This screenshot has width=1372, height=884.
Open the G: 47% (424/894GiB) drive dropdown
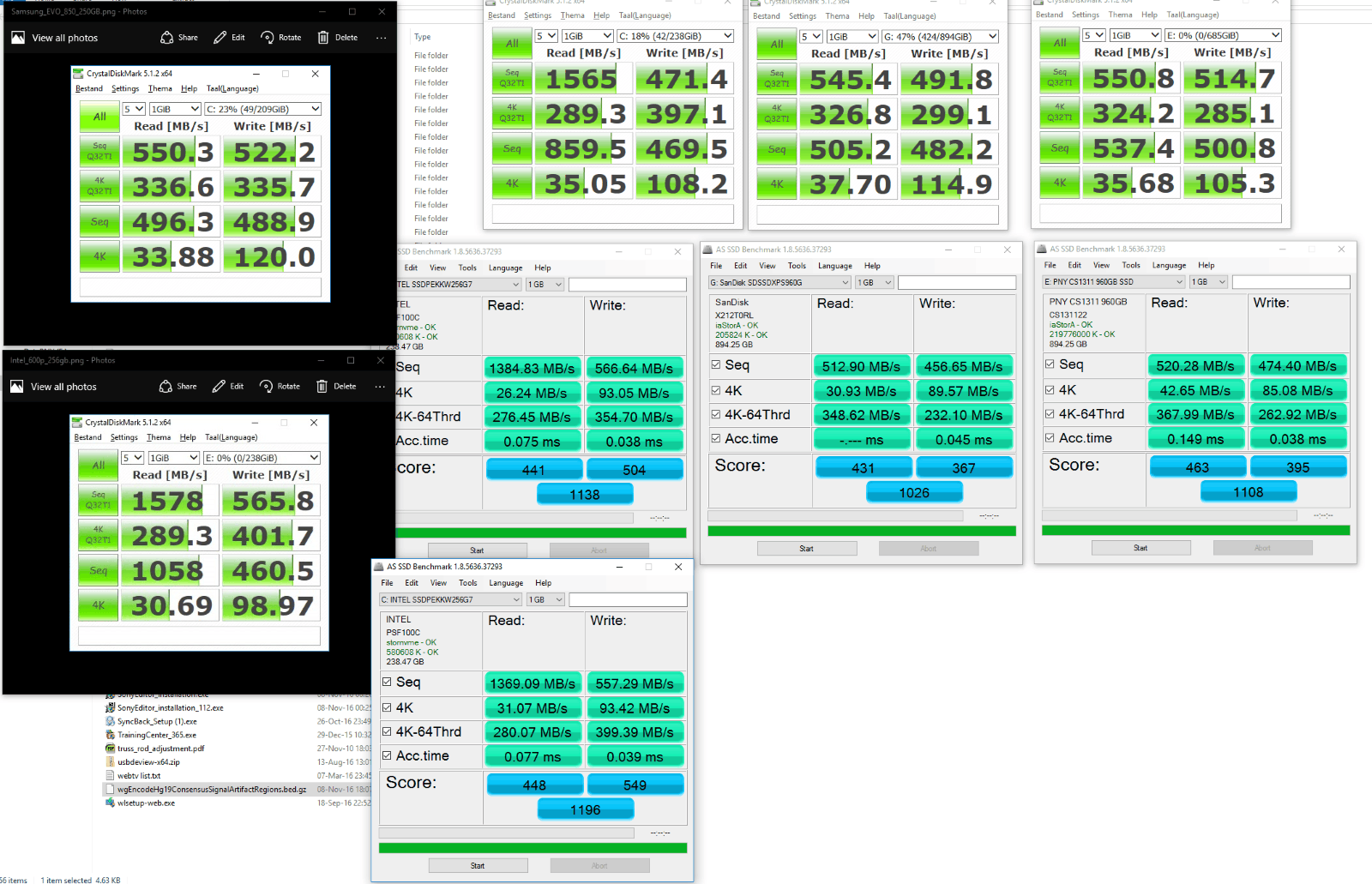(941, 37)
